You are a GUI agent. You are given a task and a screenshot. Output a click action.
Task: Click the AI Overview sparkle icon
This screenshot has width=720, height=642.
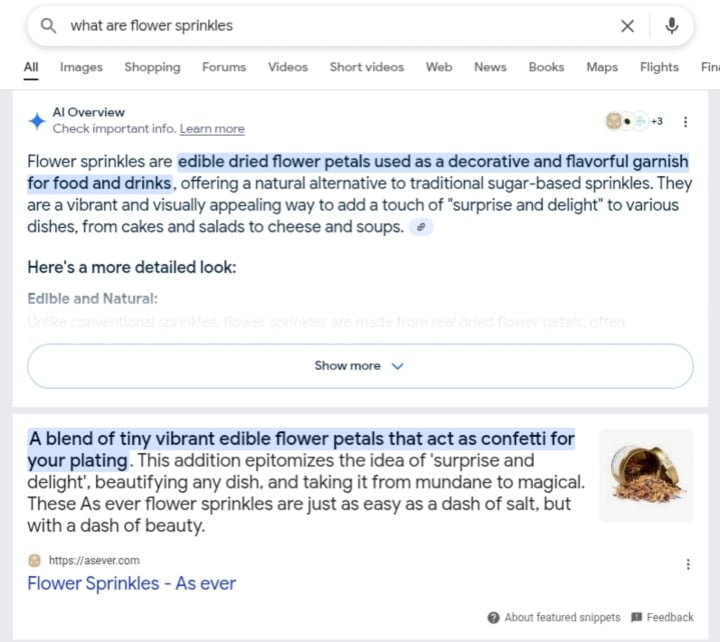click(x=37, y=121)
